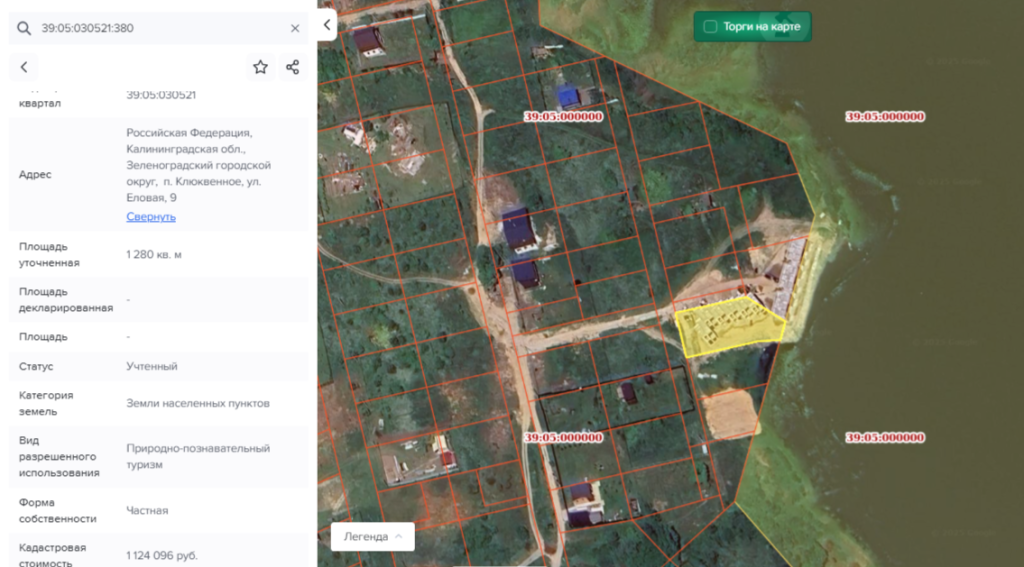Click the "Учтенный" status value
The width and height of the screenshot is (1024, 567).
tap(152, 366)
